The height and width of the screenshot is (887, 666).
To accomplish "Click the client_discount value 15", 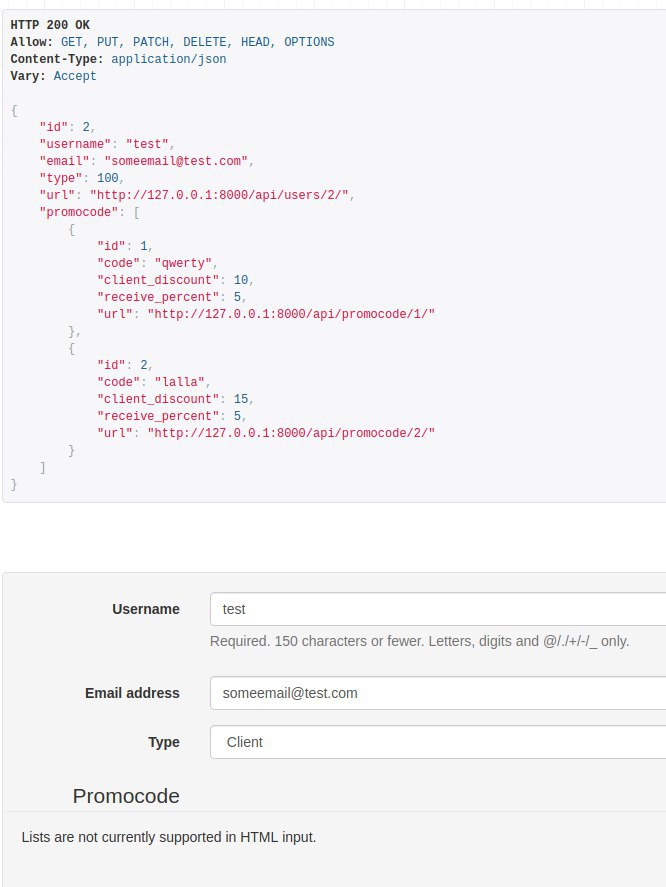I will 240,399.
